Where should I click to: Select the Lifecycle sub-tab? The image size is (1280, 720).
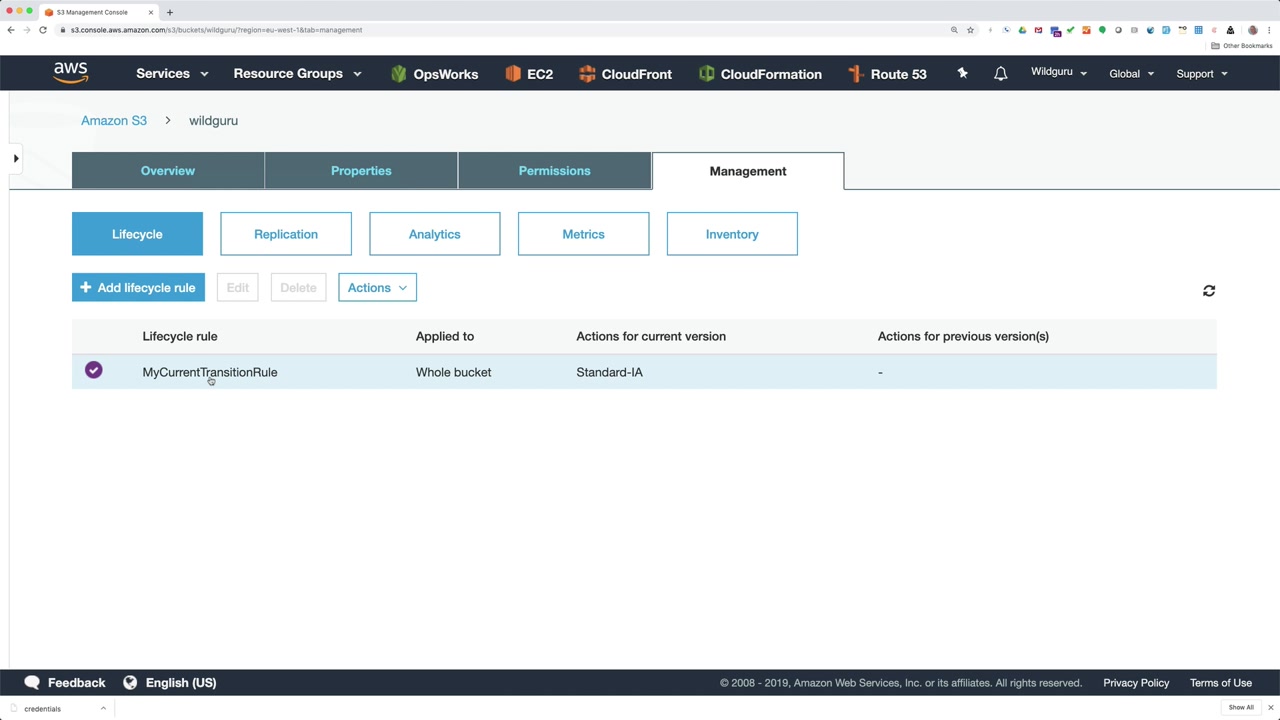point(137,234)
